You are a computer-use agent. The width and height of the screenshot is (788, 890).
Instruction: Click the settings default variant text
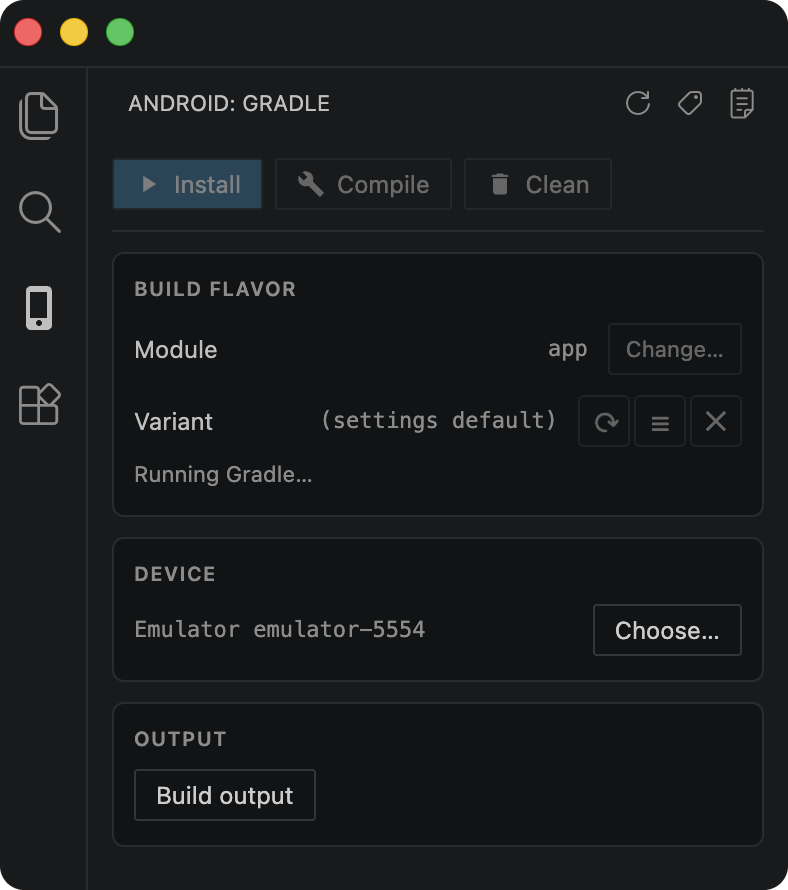[x=437, y=421]
